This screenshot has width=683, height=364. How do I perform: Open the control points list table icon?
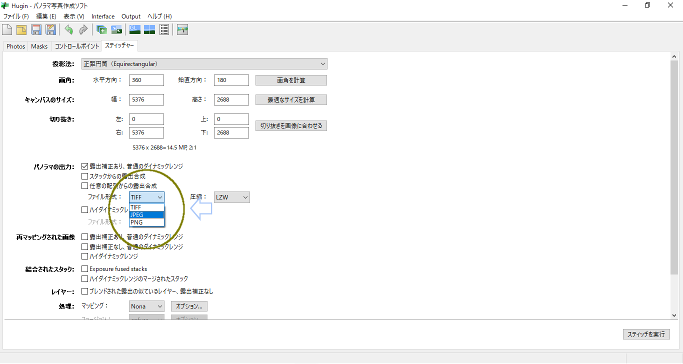coord(164,30)
